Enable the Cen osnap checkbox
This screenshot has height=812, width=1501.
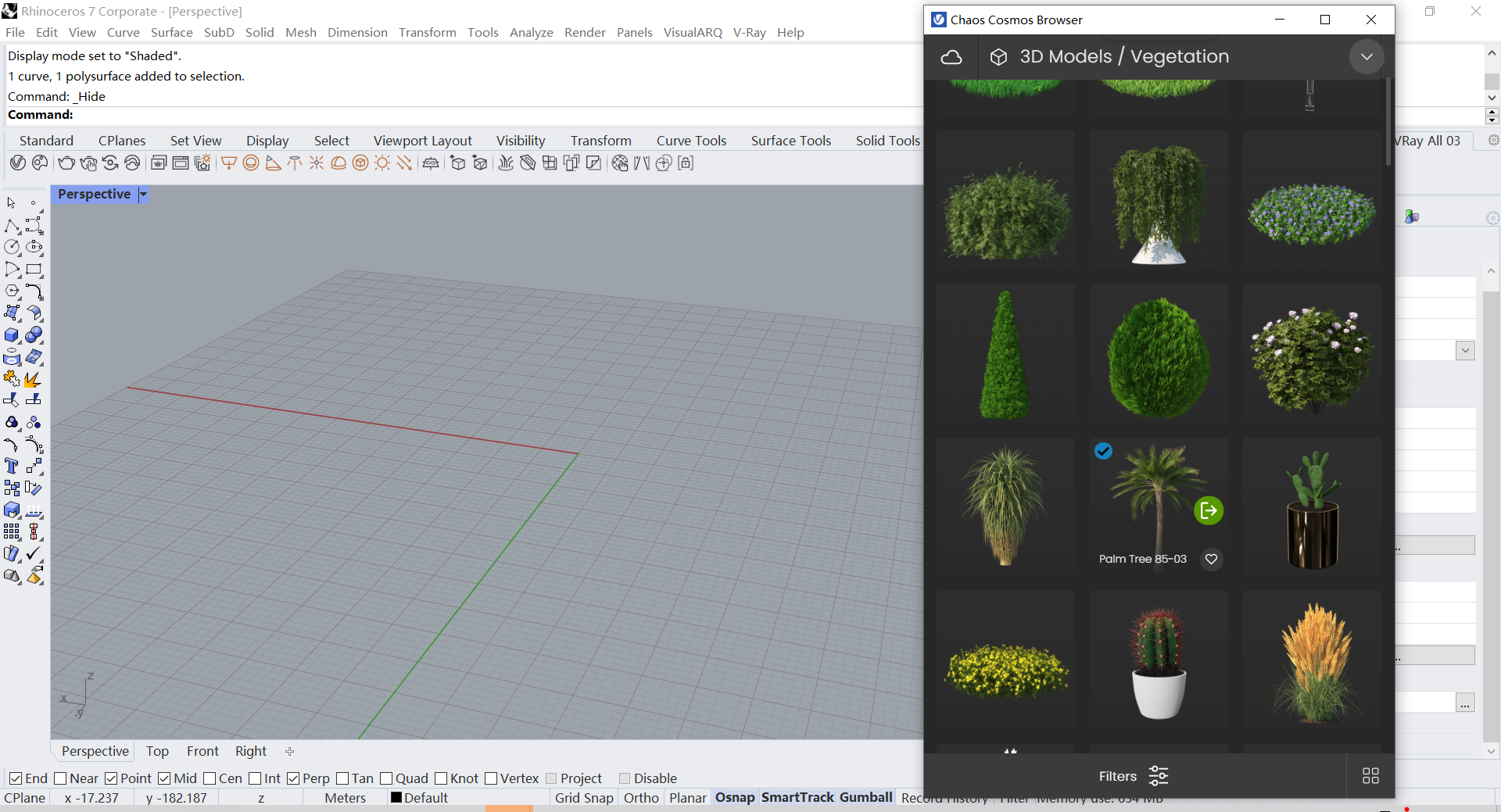click(210, 778)
